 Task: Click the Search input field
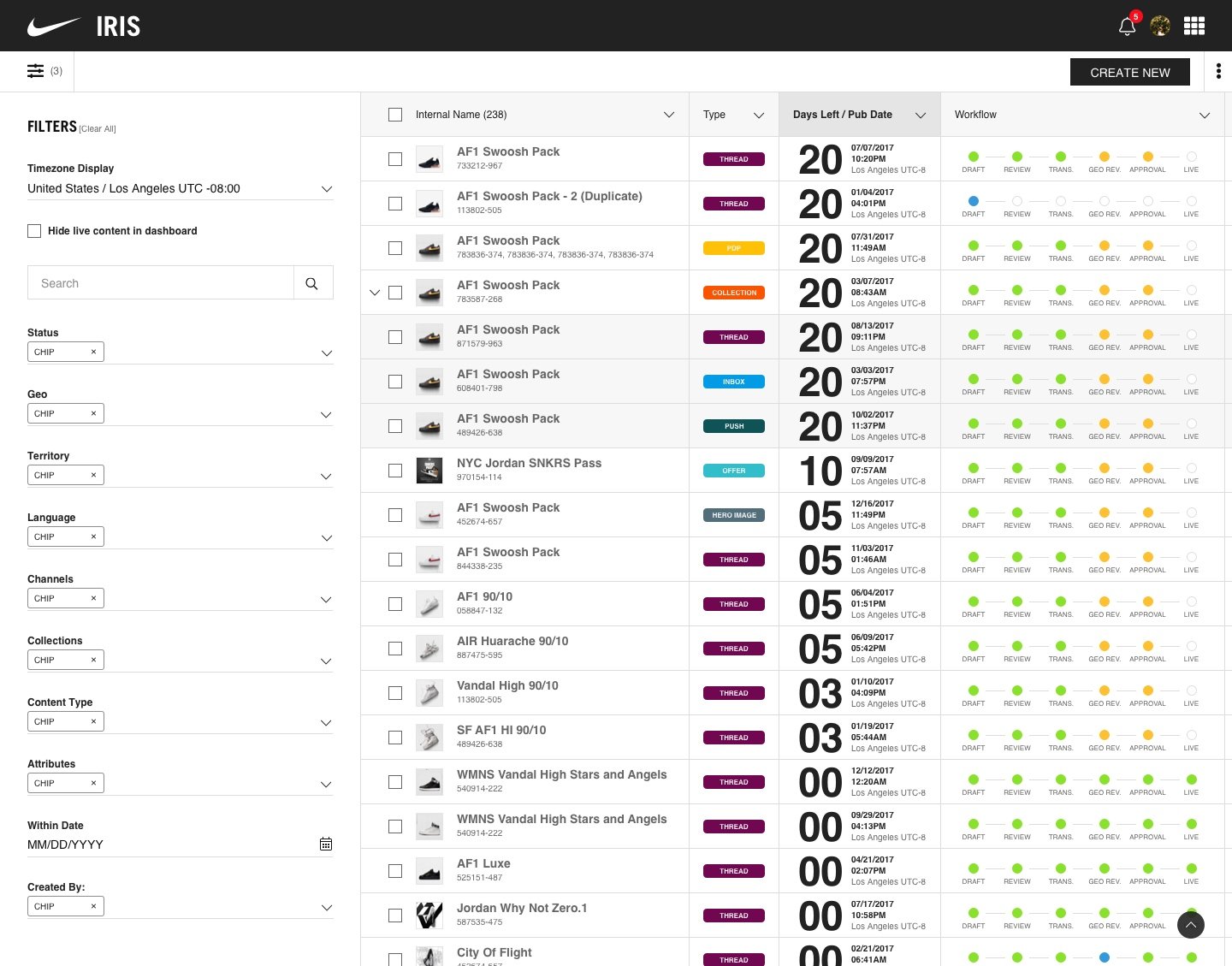pos(161,283)
